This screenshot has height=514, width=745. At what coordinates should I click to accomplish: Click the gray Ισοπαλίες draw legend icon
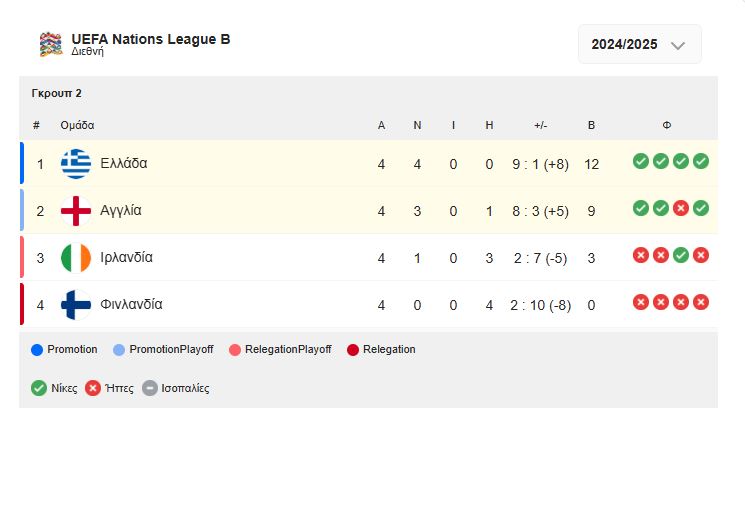pos(150,388)
